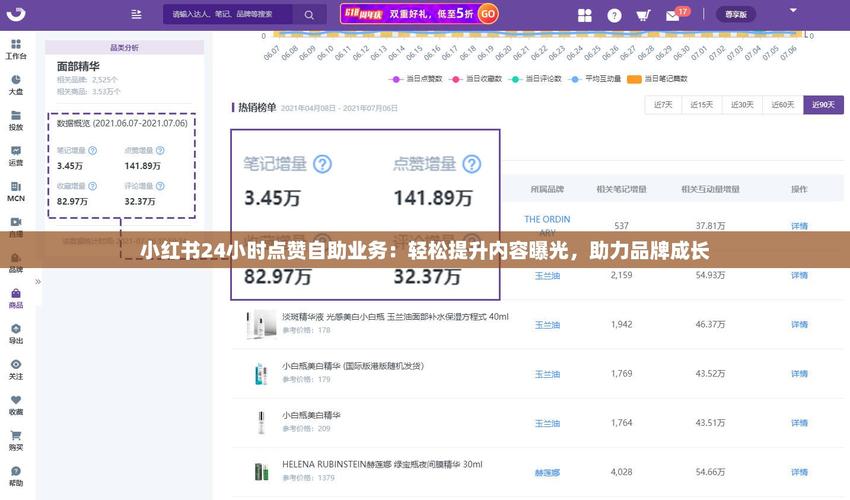850x500 pixels.
Task: Toggle the 平均互动量 legend series
Action: [595, 79]
